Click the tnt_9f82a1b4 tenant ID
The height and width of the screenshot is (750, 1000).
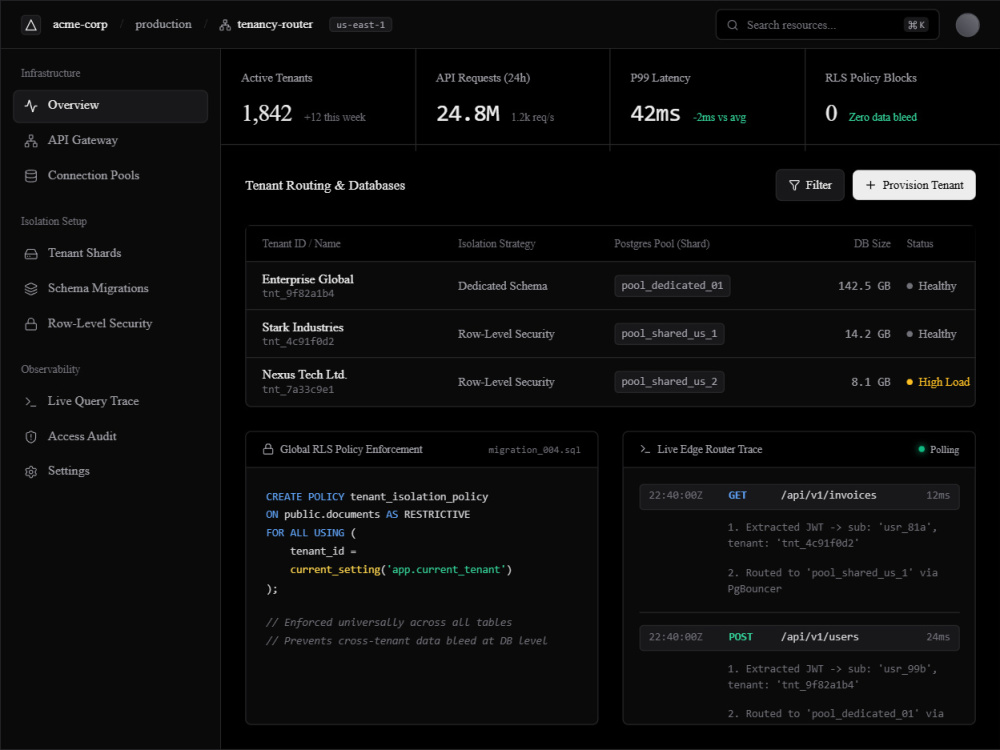click(298, 293)
